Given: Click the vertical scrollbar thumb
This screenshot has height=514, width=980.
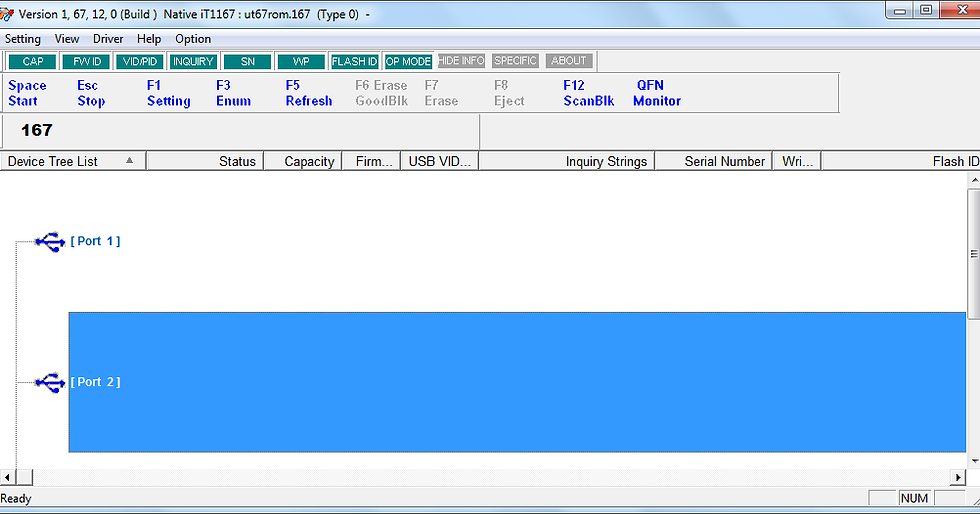Looking at the screenshot, I should 974,254.
